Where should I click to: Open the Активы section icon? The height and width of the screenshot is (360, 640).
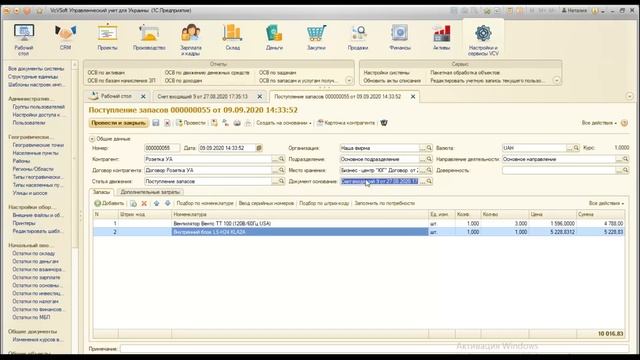pos(441,38)
